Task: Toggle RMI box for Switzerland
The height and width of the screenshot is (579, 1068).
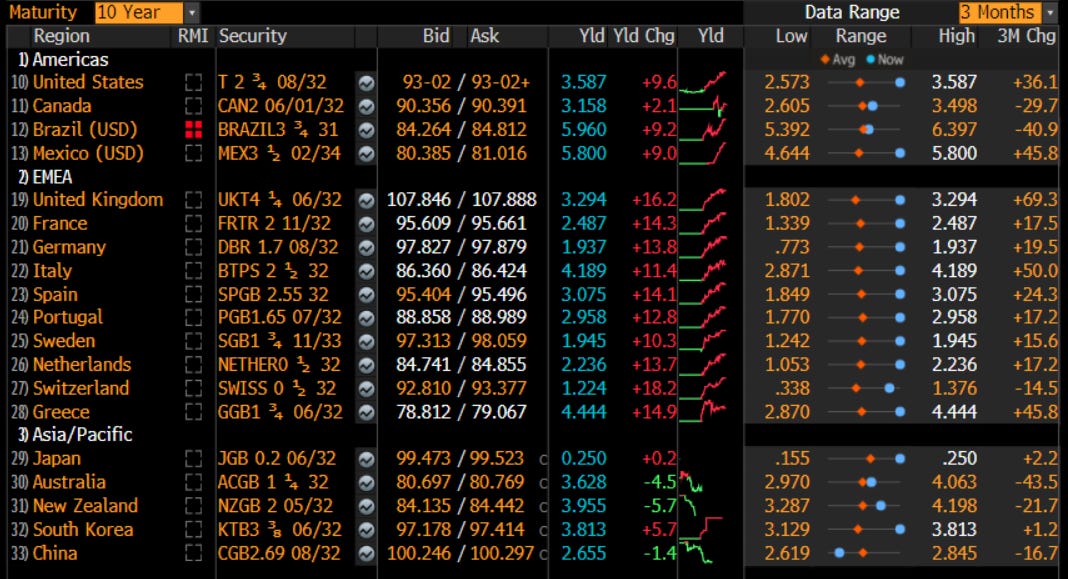Action: point(193,388)
